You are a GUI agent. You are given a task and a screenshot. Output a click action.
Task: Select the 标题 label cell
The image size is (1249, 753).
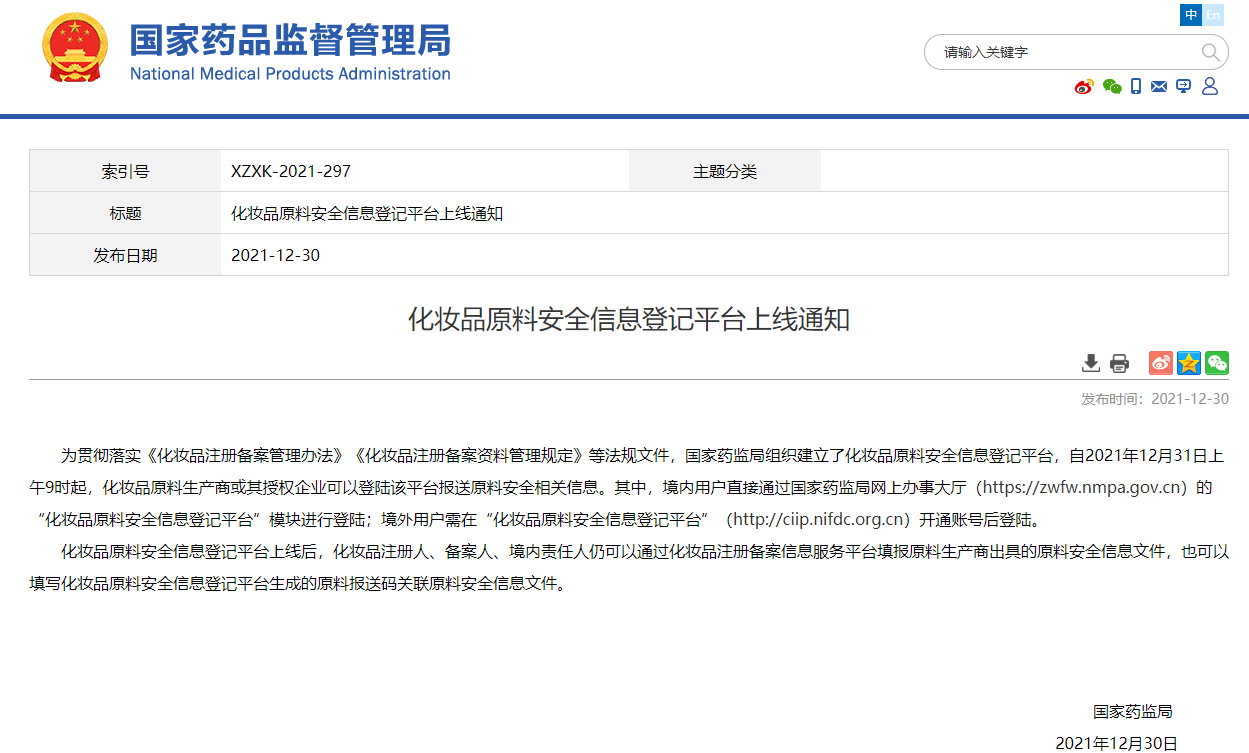(x=125, y=213)
